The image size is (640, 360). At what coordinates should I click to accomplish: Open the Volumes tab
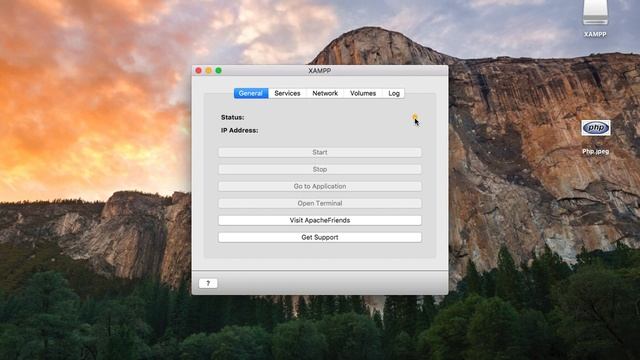pos(363,93)
